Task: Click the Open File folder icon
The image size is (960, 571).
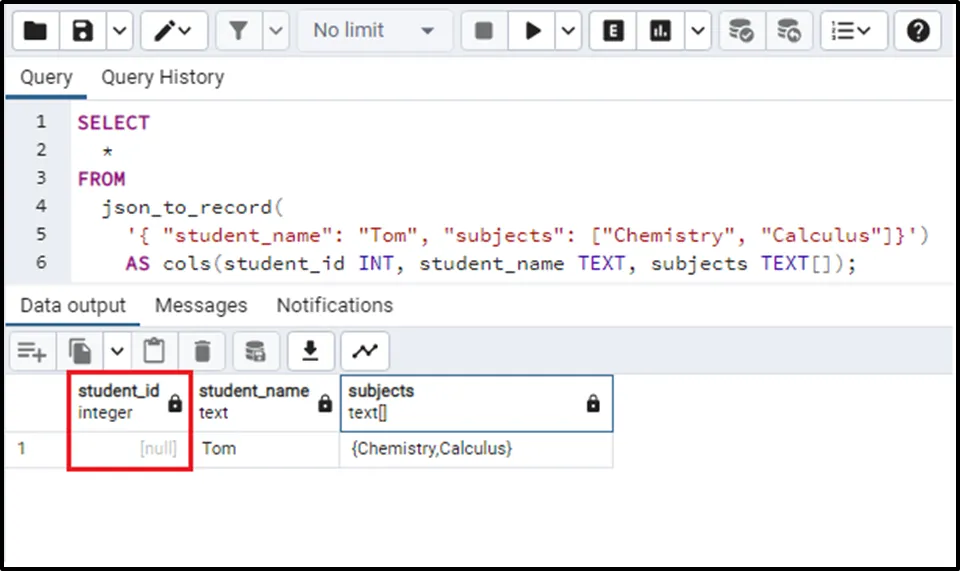Action: [35, 31]
